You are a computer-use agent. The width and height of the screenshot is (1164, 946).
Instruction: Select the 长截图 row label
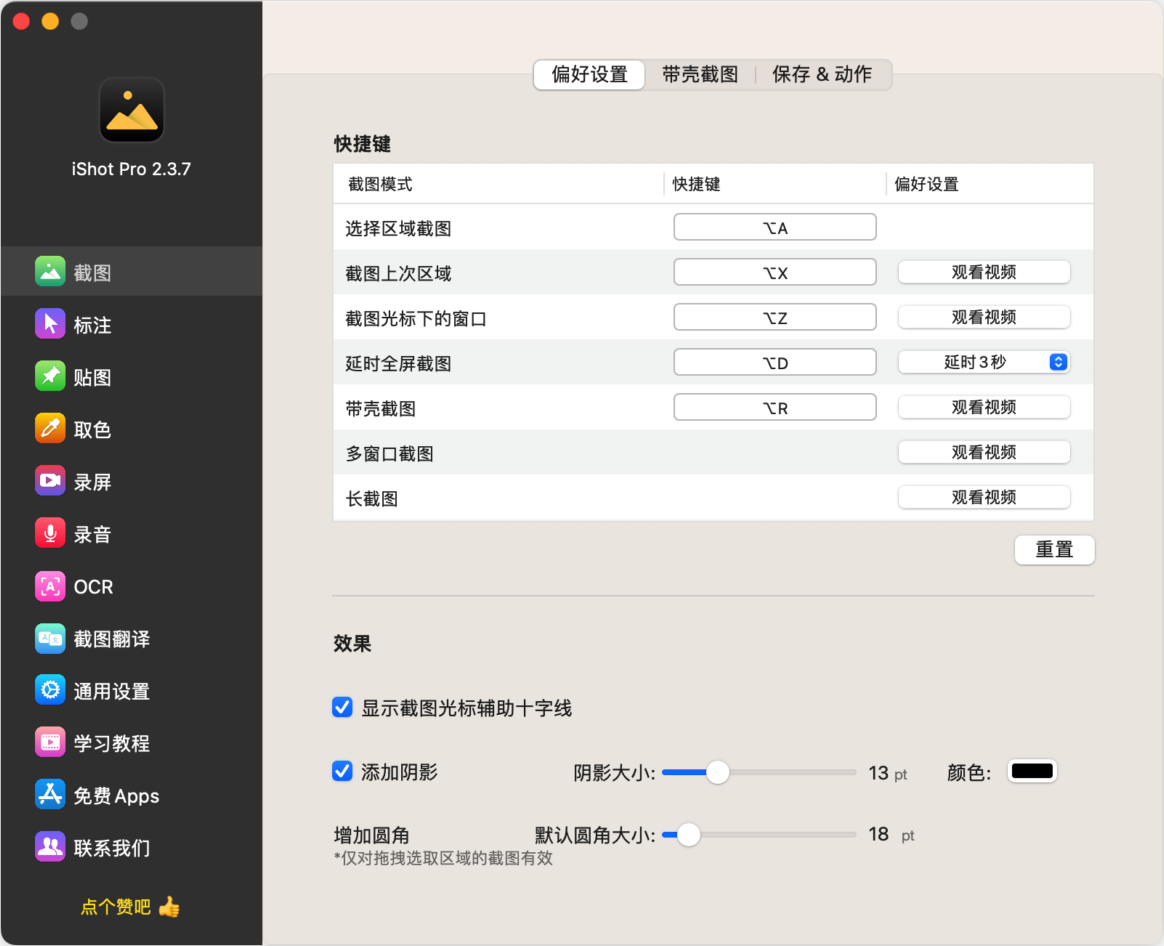(371, 499)
